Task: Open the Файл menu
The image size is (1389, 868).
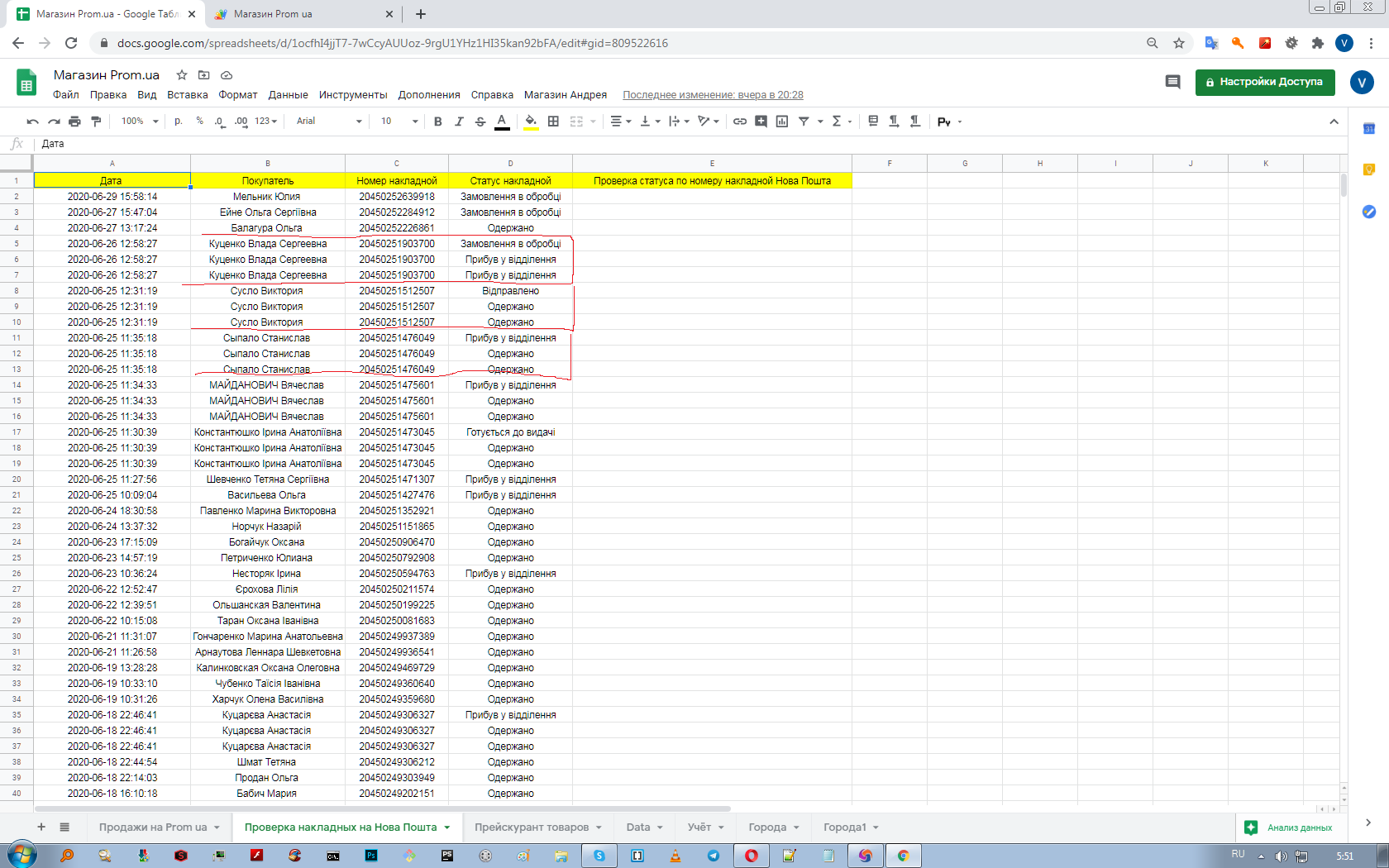Action: 66,95
